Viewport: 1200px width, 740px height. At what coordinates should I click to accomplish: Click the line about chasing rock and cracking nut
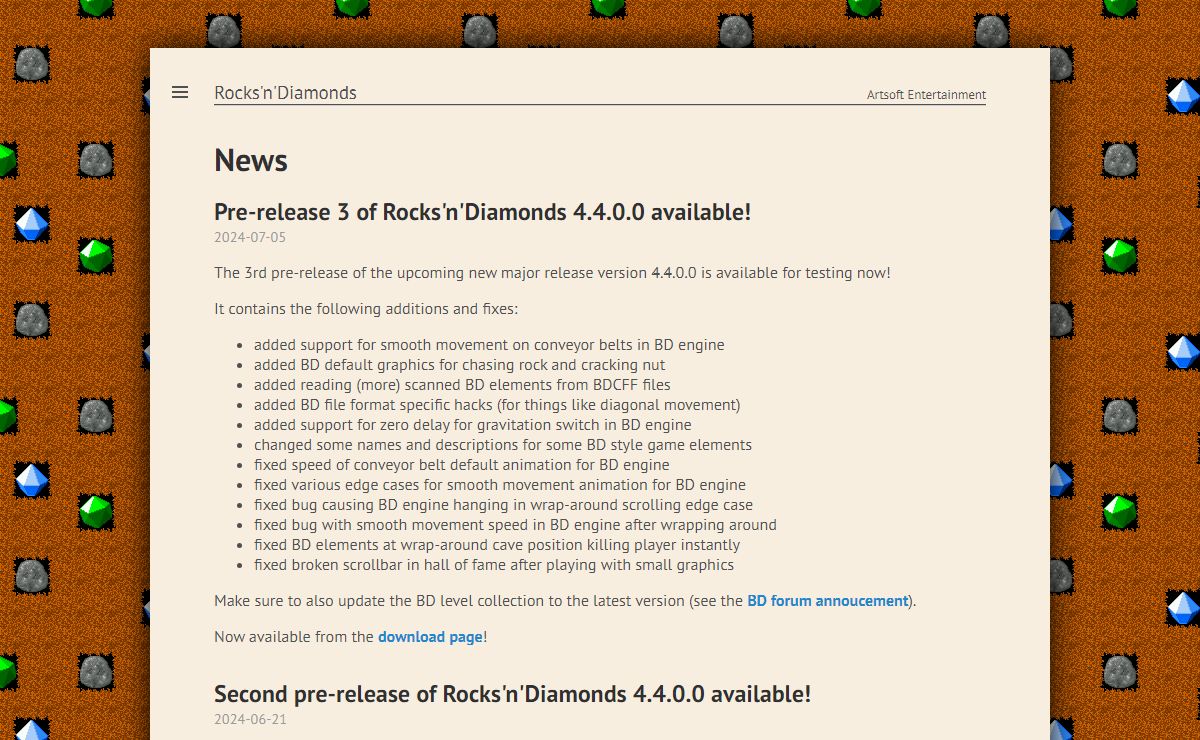point(459,365)
